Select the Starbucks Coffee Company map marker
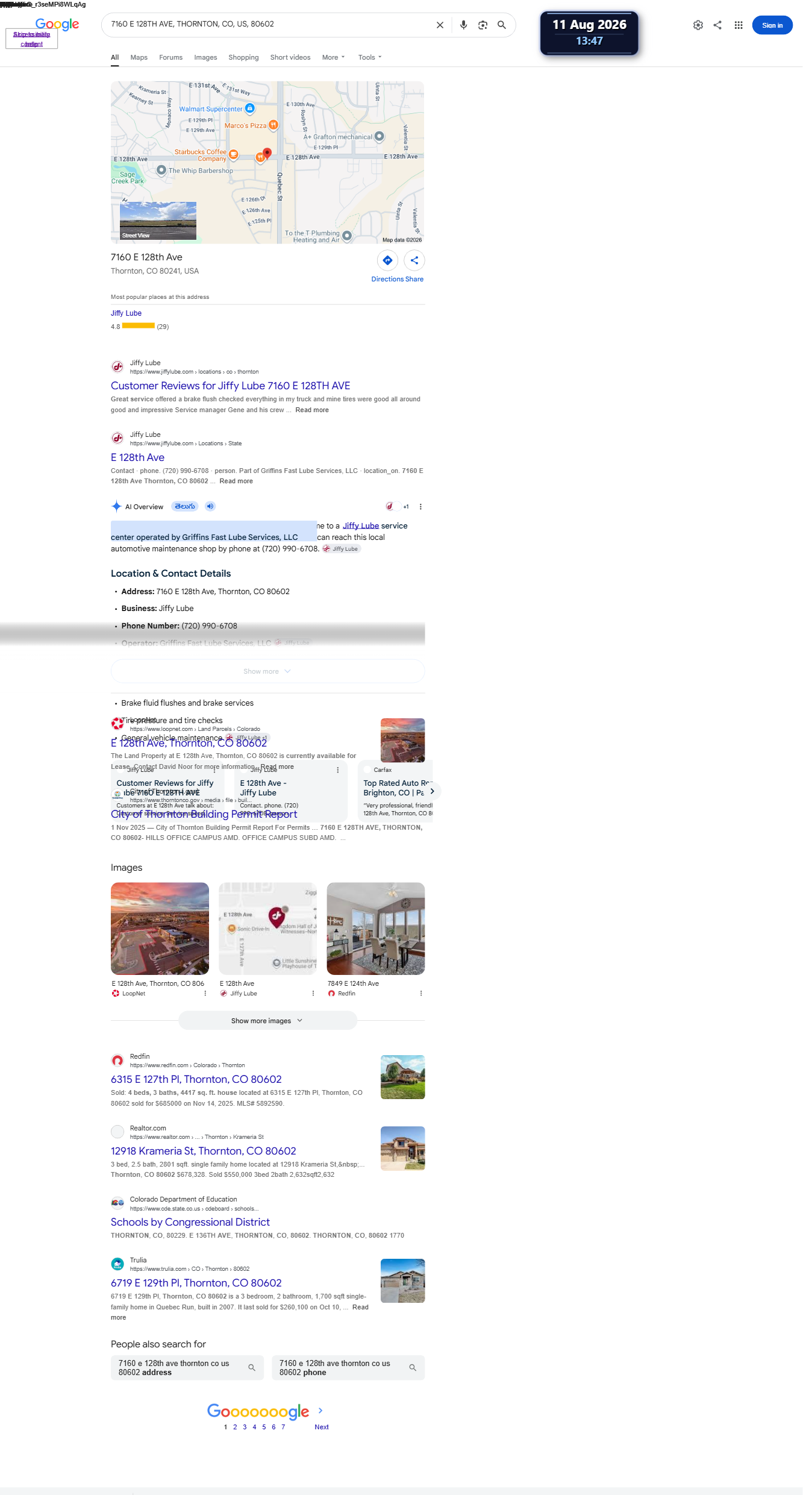This screenshot has width=812, height=1495. [x=234, y=154]
